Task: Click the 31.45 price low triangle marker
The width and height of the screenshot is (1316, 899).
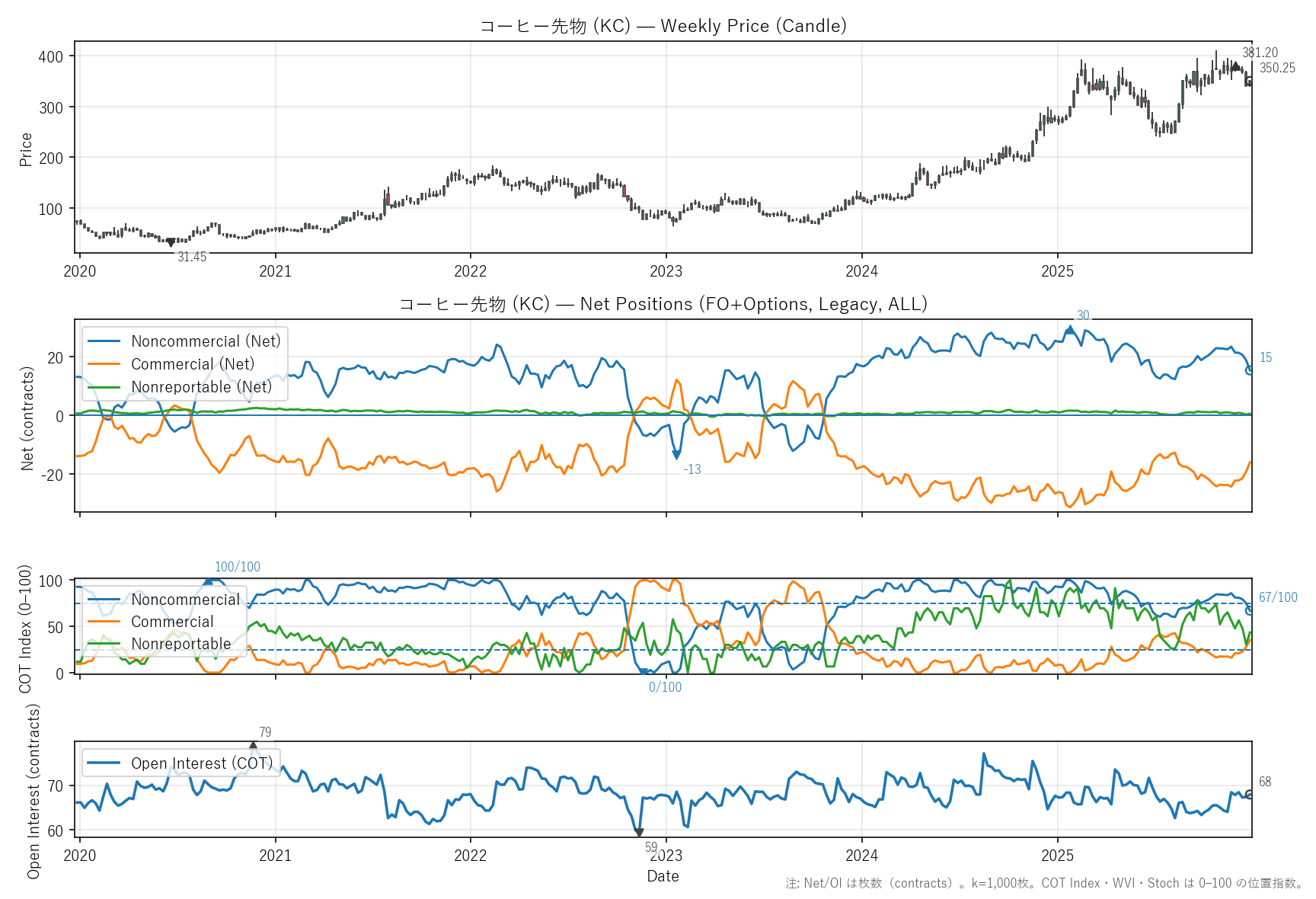Action: 171,243
